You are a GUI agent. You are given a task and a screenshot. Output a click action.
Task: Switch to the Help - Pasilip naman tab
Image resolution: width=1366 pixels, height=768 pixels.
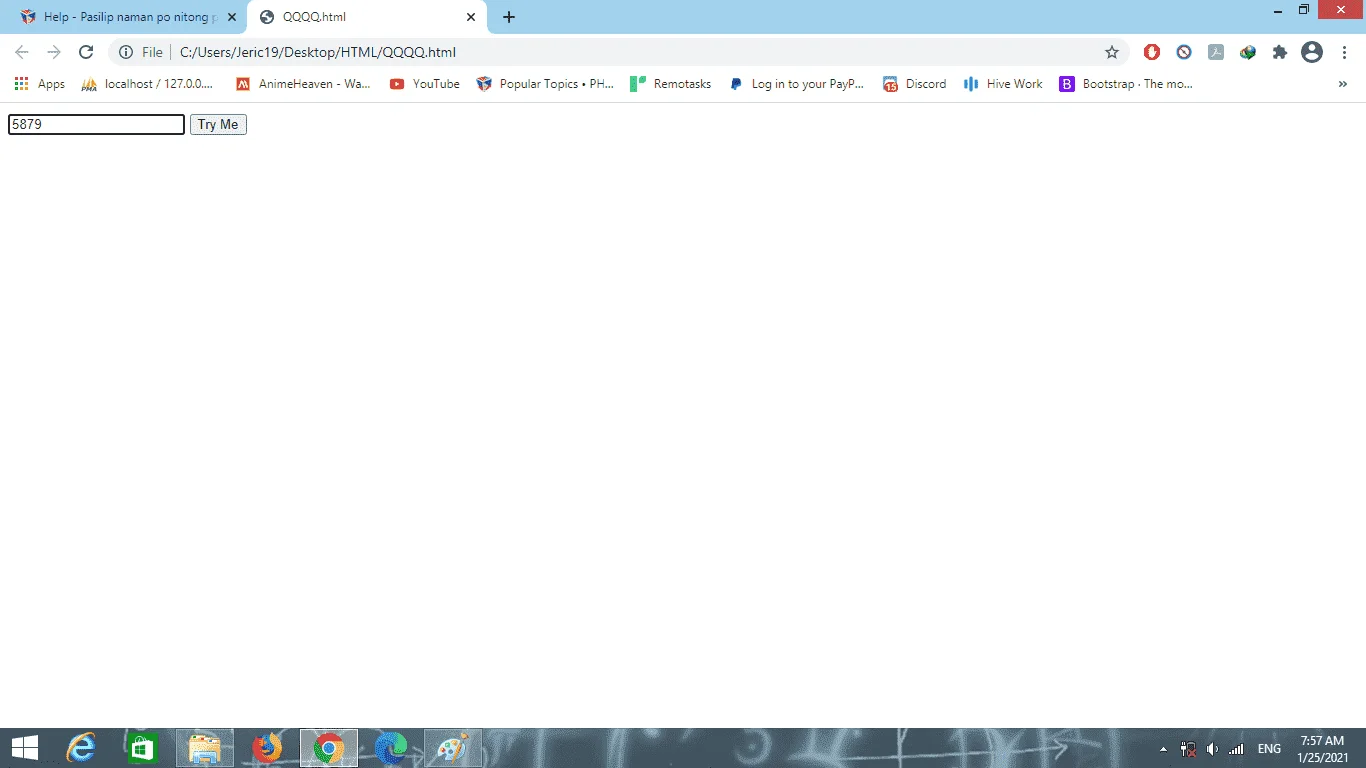click(x=126, y=17)
